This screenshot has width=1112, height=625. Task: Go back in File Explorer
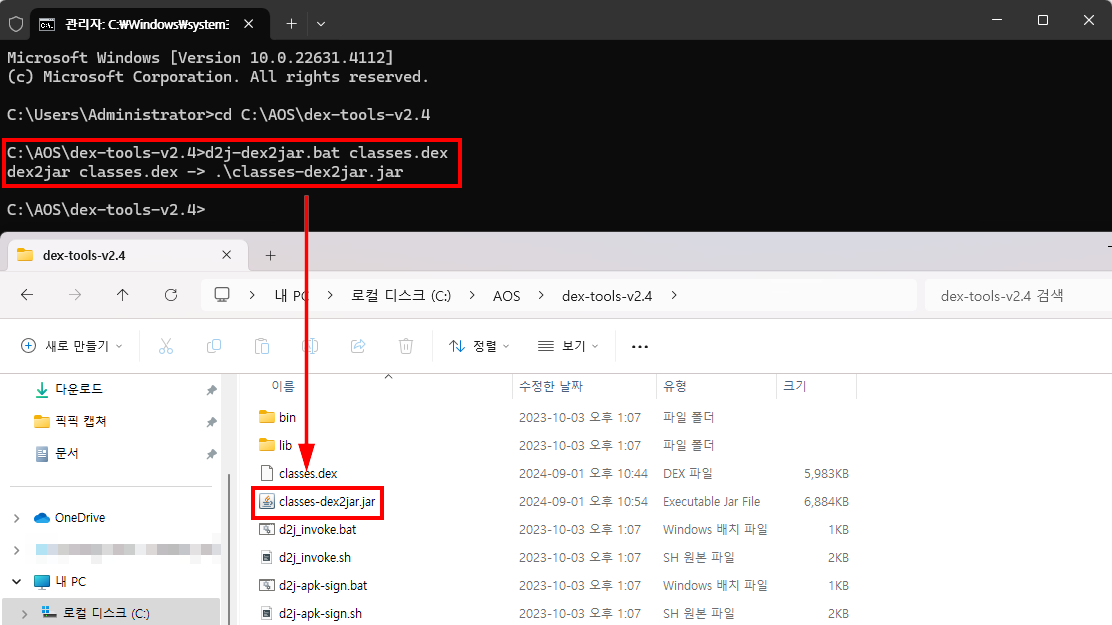coord(27,295)
